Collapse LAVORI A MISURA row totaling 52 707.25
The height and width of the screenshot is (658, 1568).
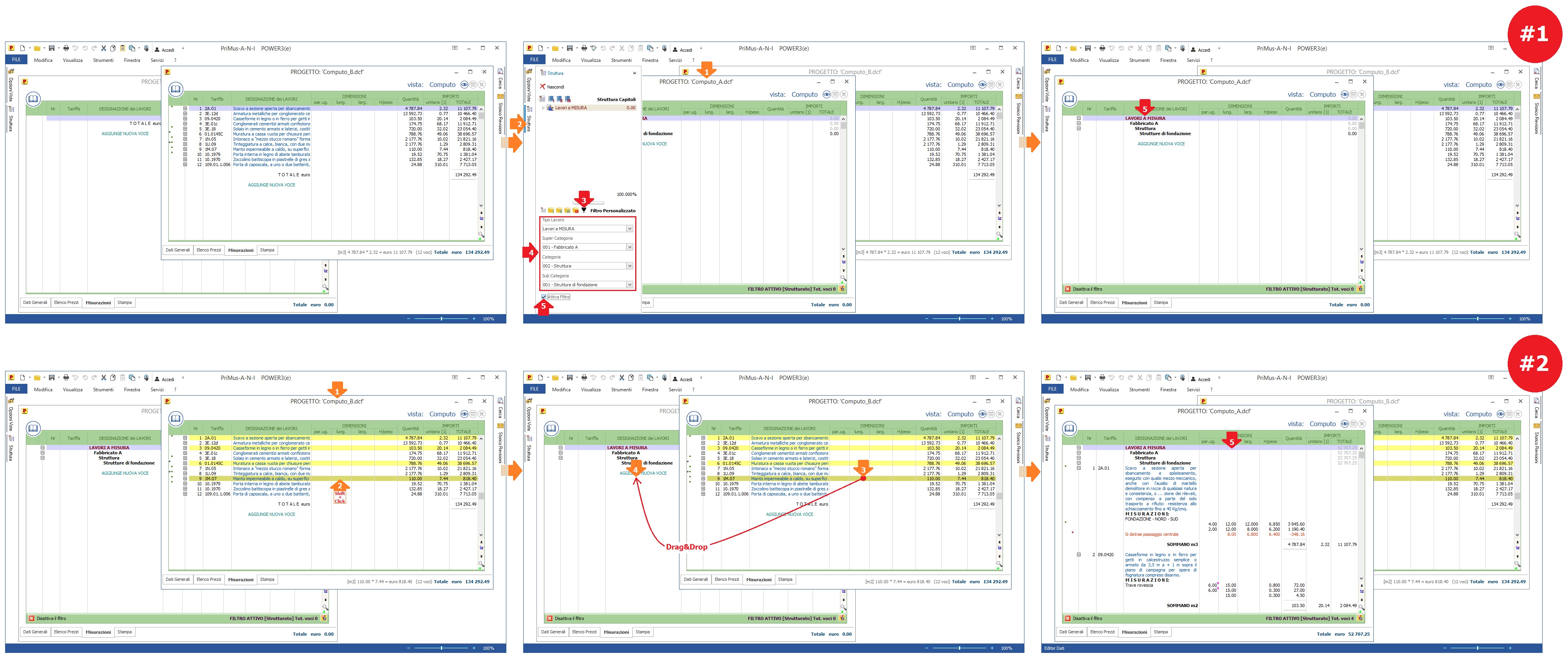(1078, 448)
